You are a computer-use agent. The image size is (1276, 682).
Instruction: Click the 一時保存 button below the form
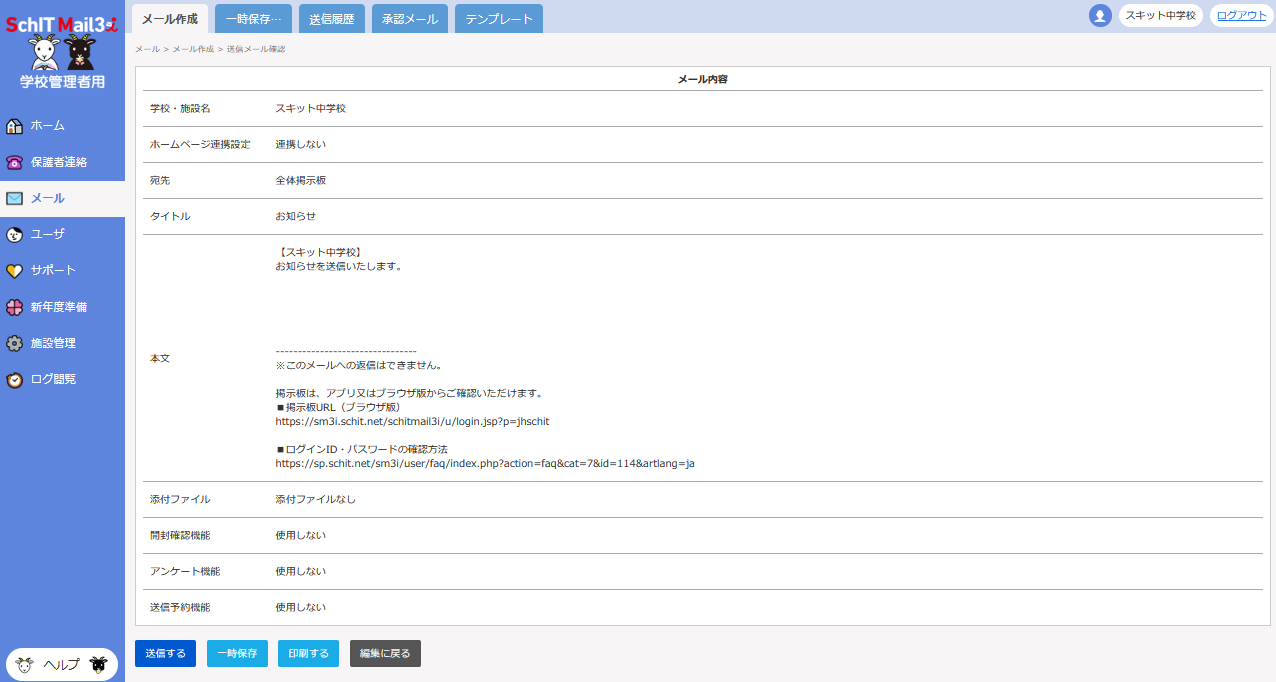tap(237, 654)
